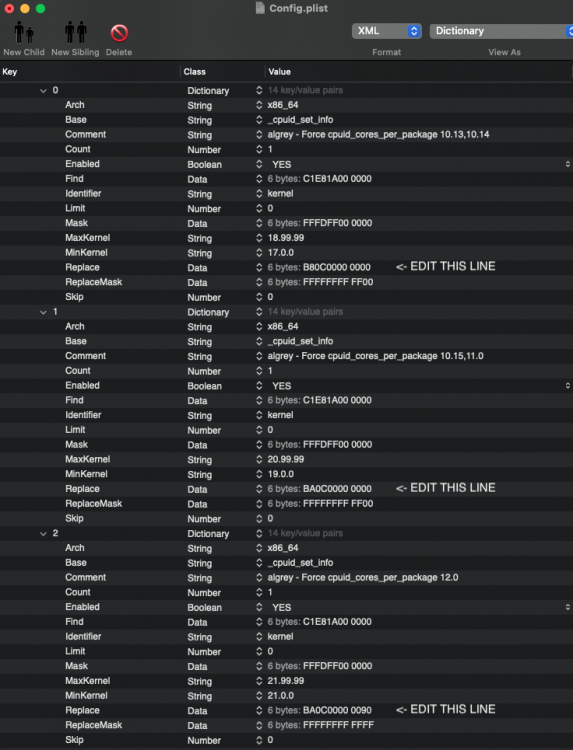Select MaxKernel value 20.99.99

(286, 459)
